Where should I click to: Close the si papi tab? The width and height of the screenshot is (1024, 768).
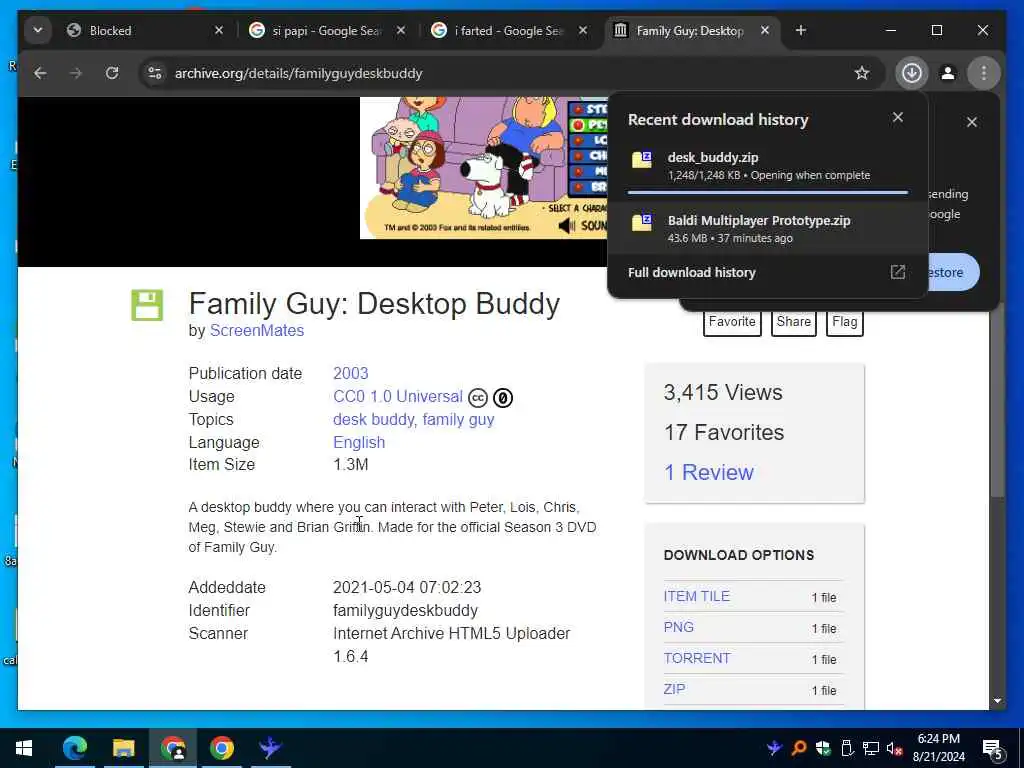coord(401,30)
